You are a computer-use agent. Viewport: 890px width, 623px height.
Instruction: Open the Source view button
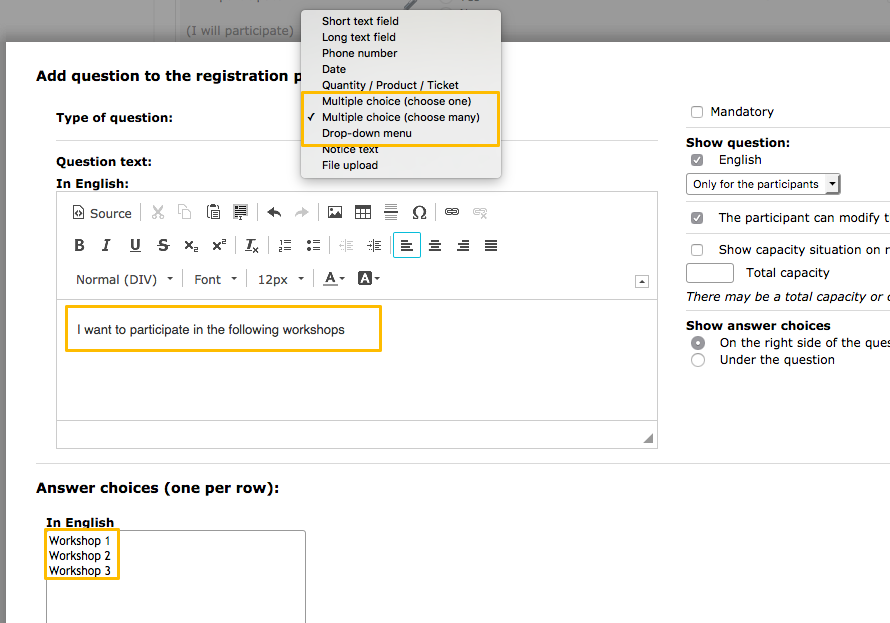pos(102,213)
